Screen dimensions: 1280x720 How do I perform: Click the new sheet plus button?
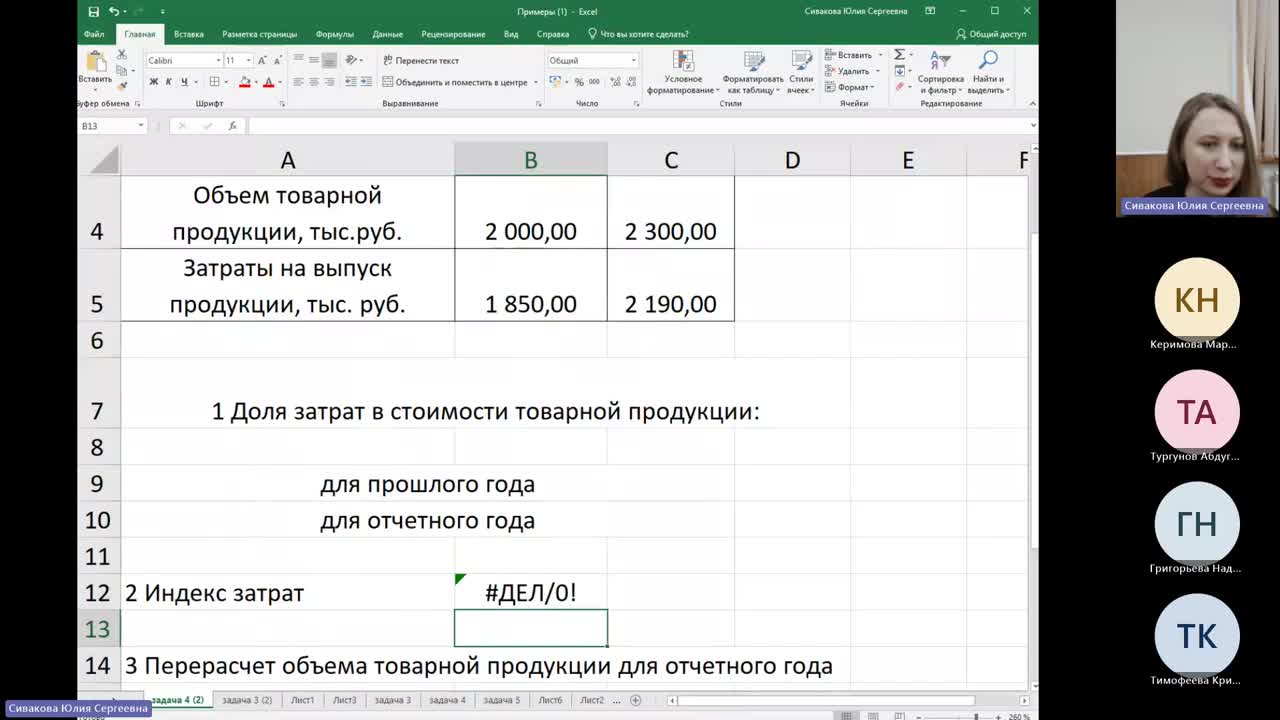(635, 700)
